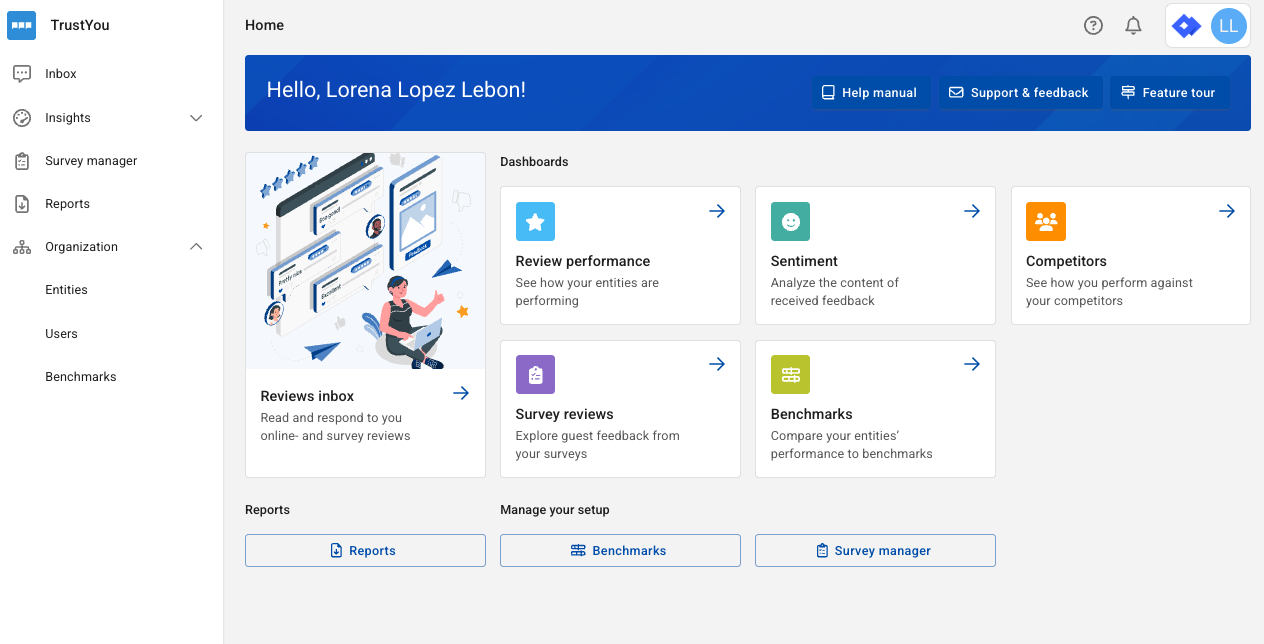The image size is (1264, 644).
Task: Click the Review performance card title
Action: [x=583, y=261]
